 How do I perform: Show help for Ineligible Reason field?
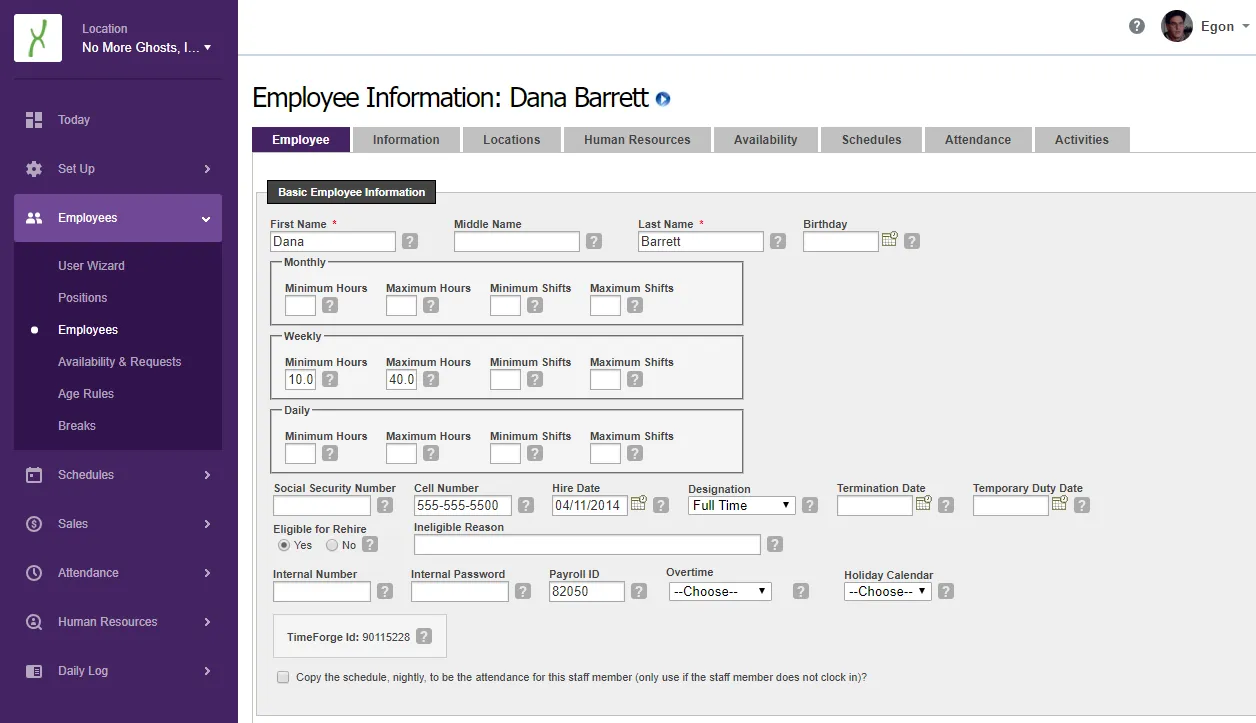775,544
